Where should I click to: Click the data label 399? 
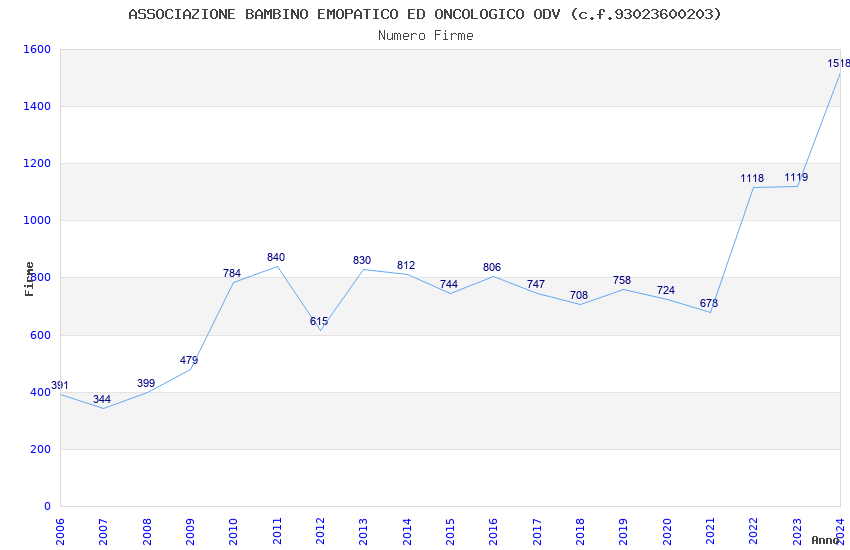click(146, 383)
